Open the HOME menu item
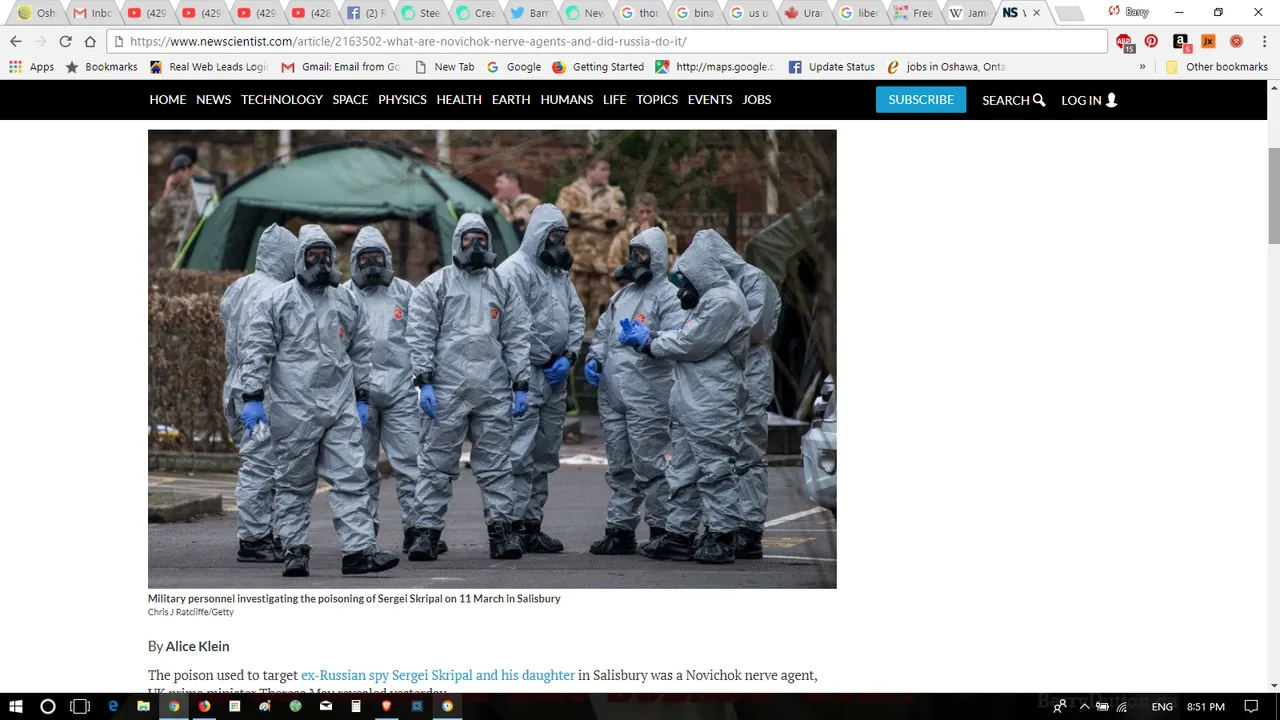 (168, 100)
